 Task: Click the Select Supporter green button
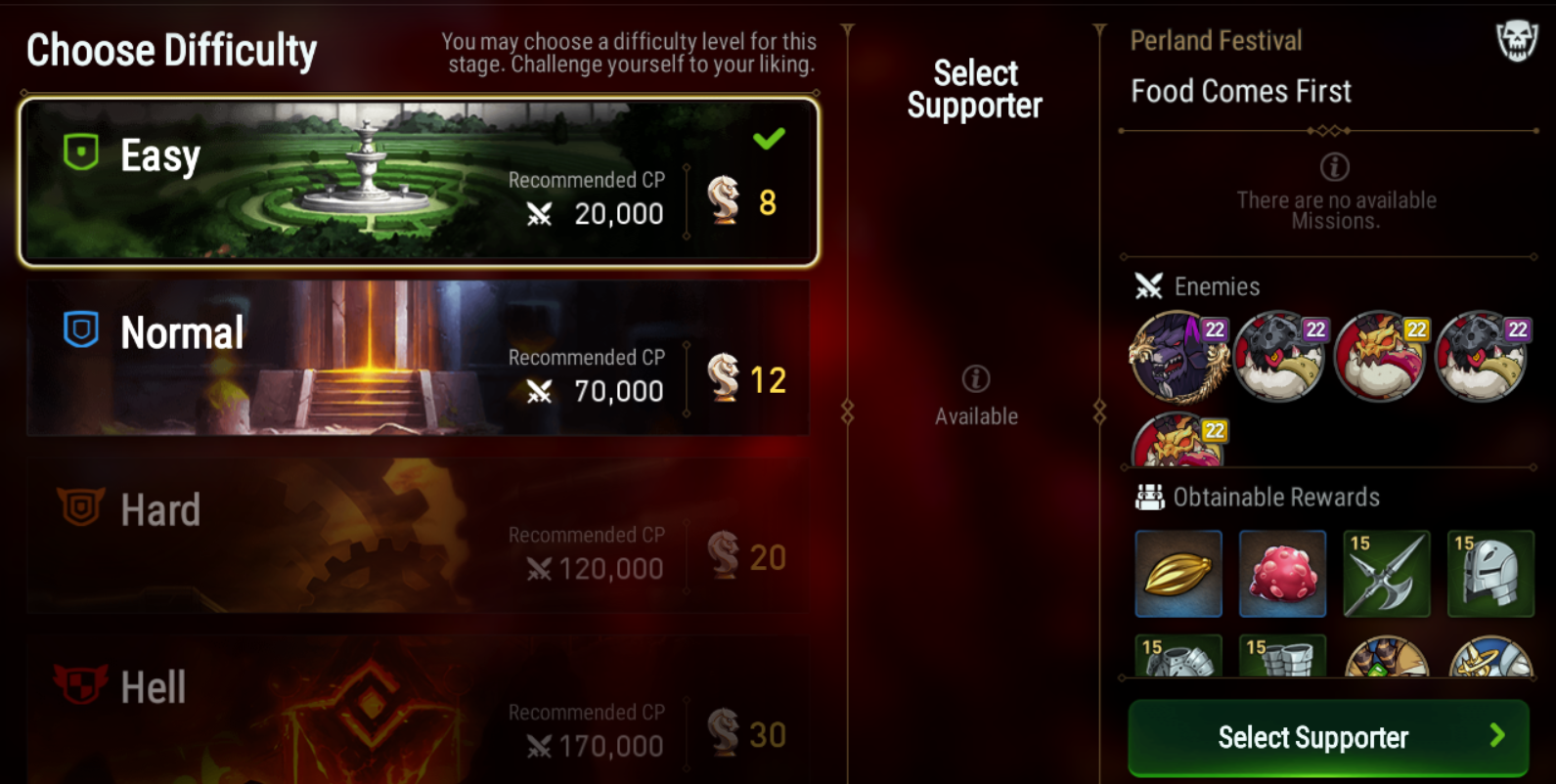click(x=1328, y=737)
